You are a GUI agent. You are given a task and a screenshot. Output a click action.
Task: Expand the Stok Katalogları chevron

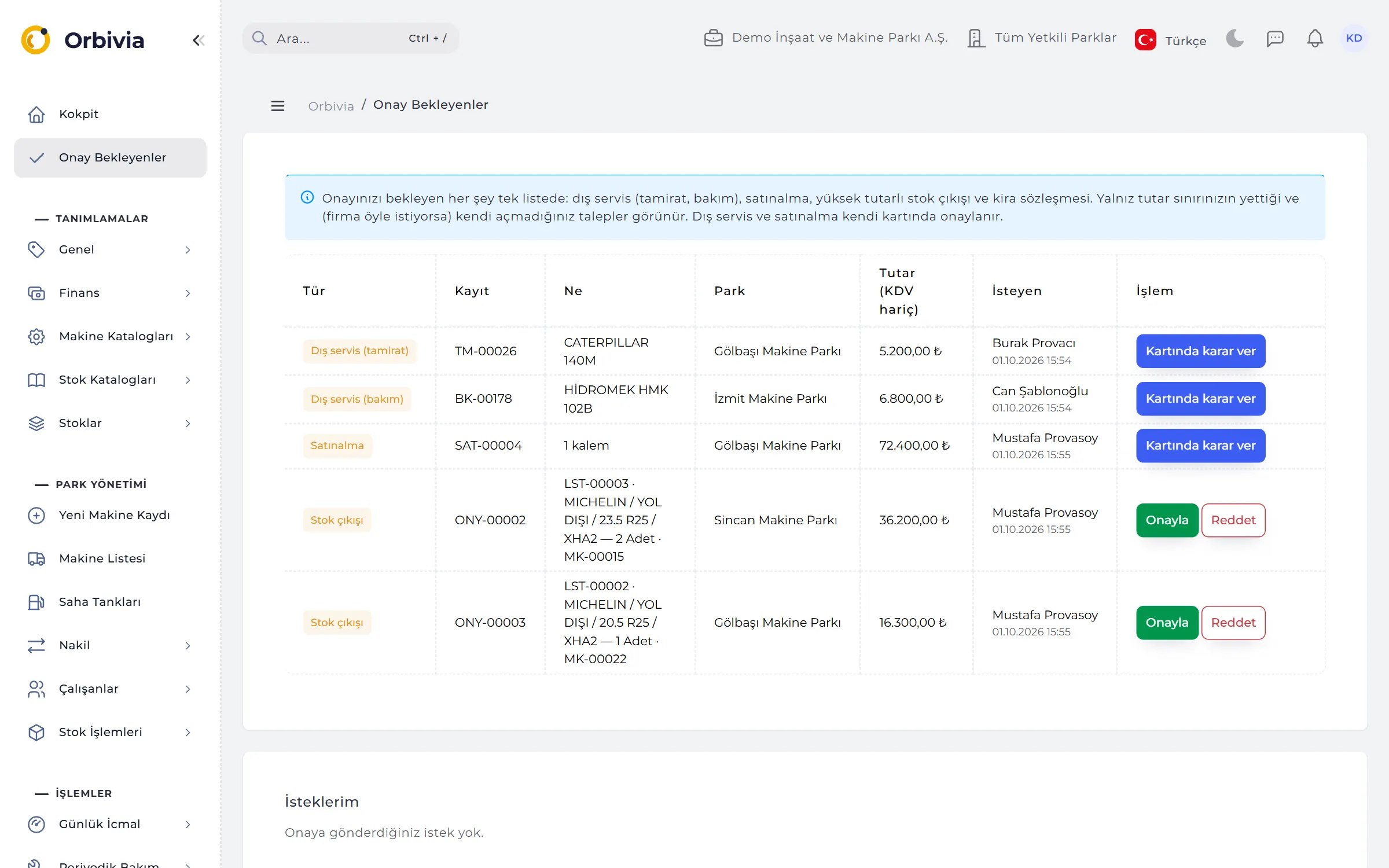coord(188,380)
